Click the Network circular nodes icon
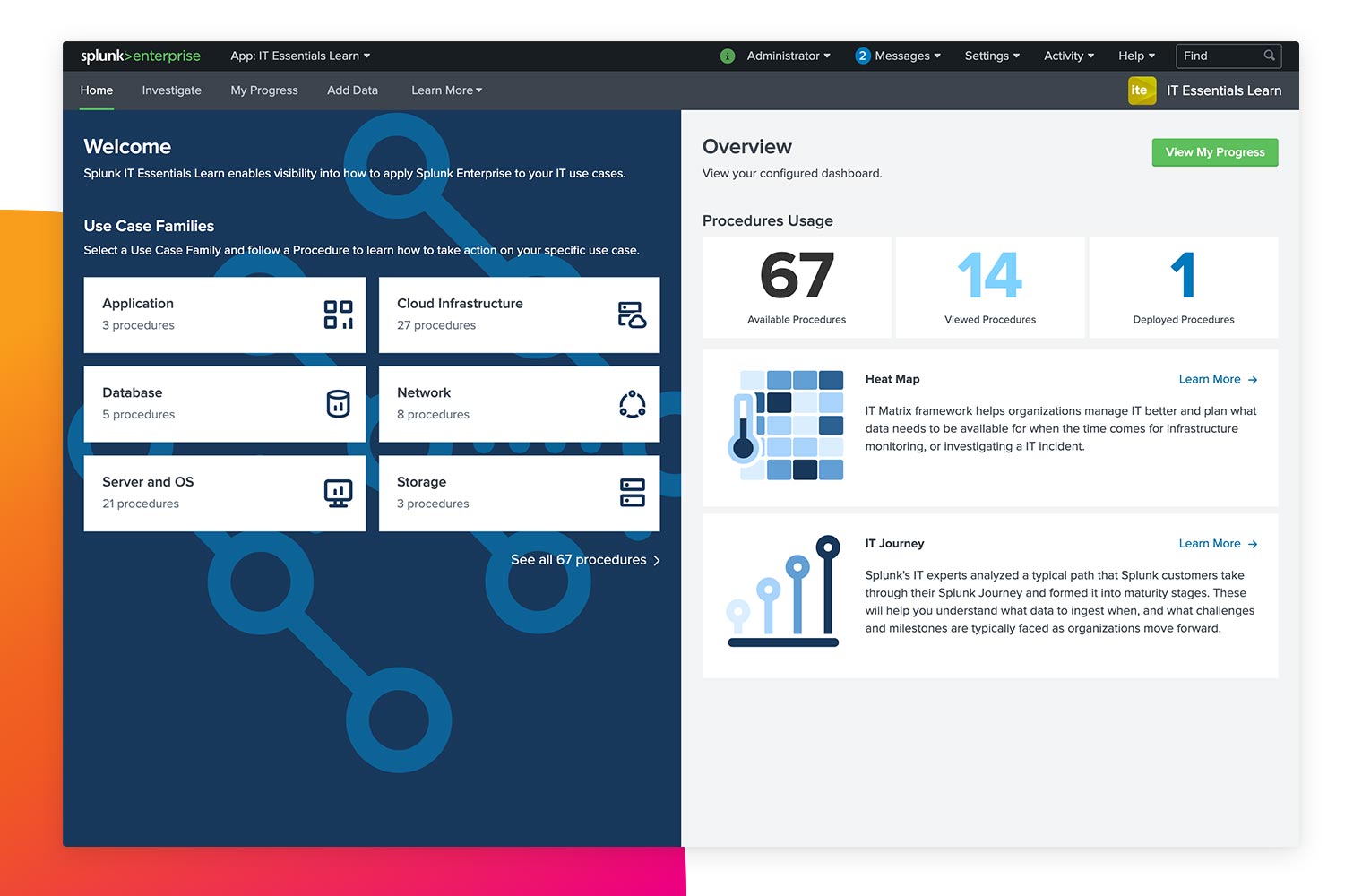 point(633,404)
